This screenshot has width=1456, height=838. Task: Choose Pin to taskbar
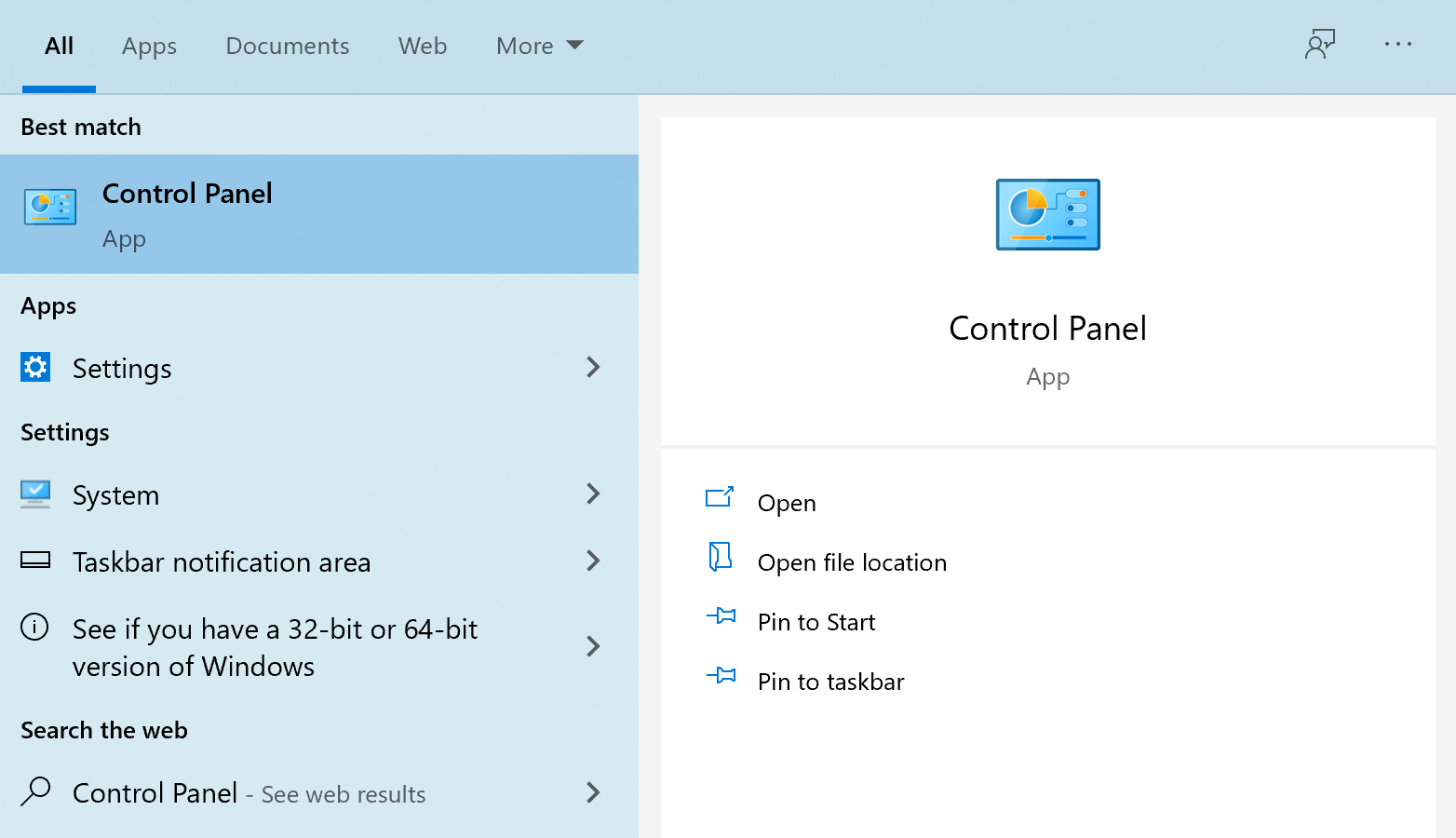click(x=831, y=682)
